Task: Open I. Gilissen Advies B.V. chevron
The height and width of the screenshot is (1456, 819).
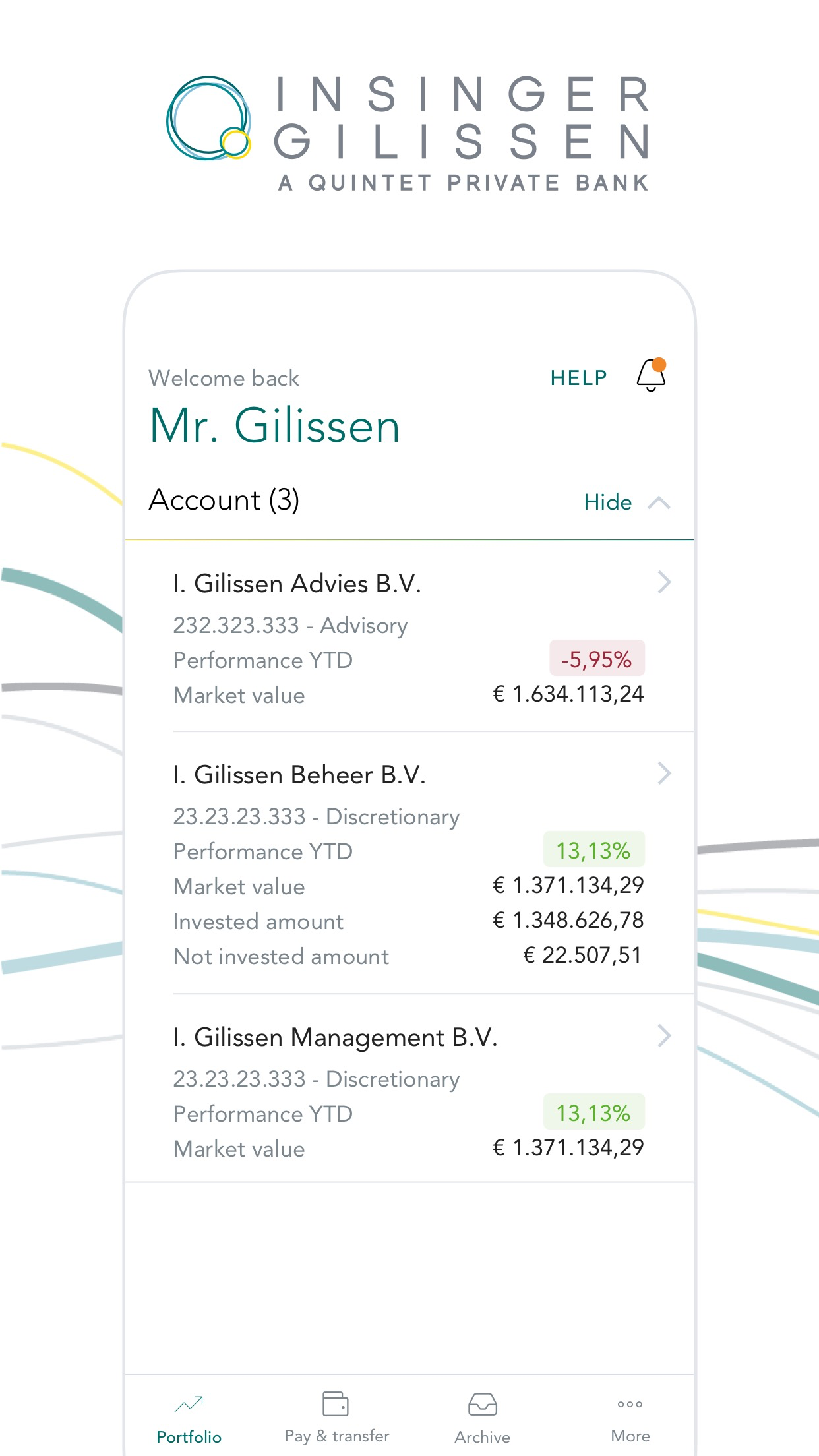Action: [664, 582]
